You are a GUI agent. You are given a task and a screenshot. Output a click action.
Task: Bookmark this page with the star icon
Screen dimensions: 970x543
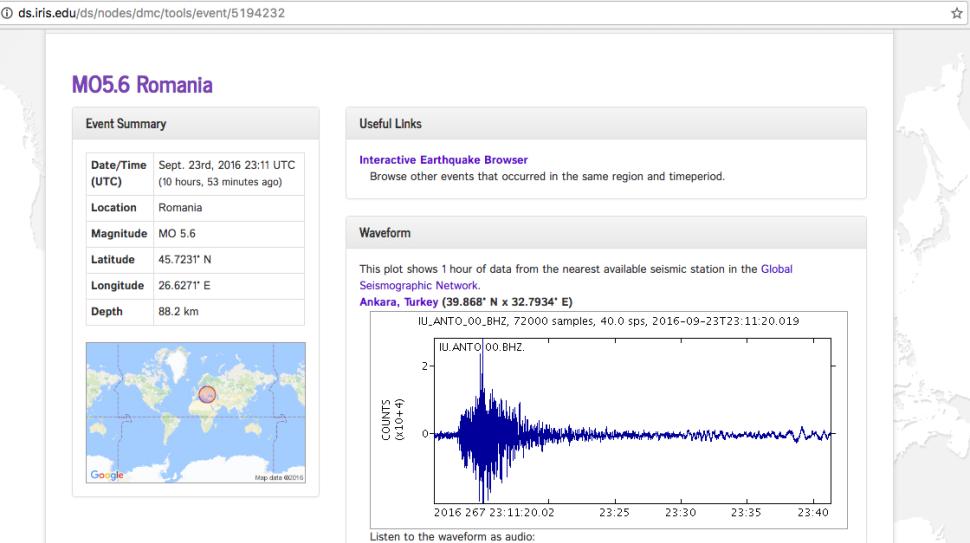click(x=956, y=10)
